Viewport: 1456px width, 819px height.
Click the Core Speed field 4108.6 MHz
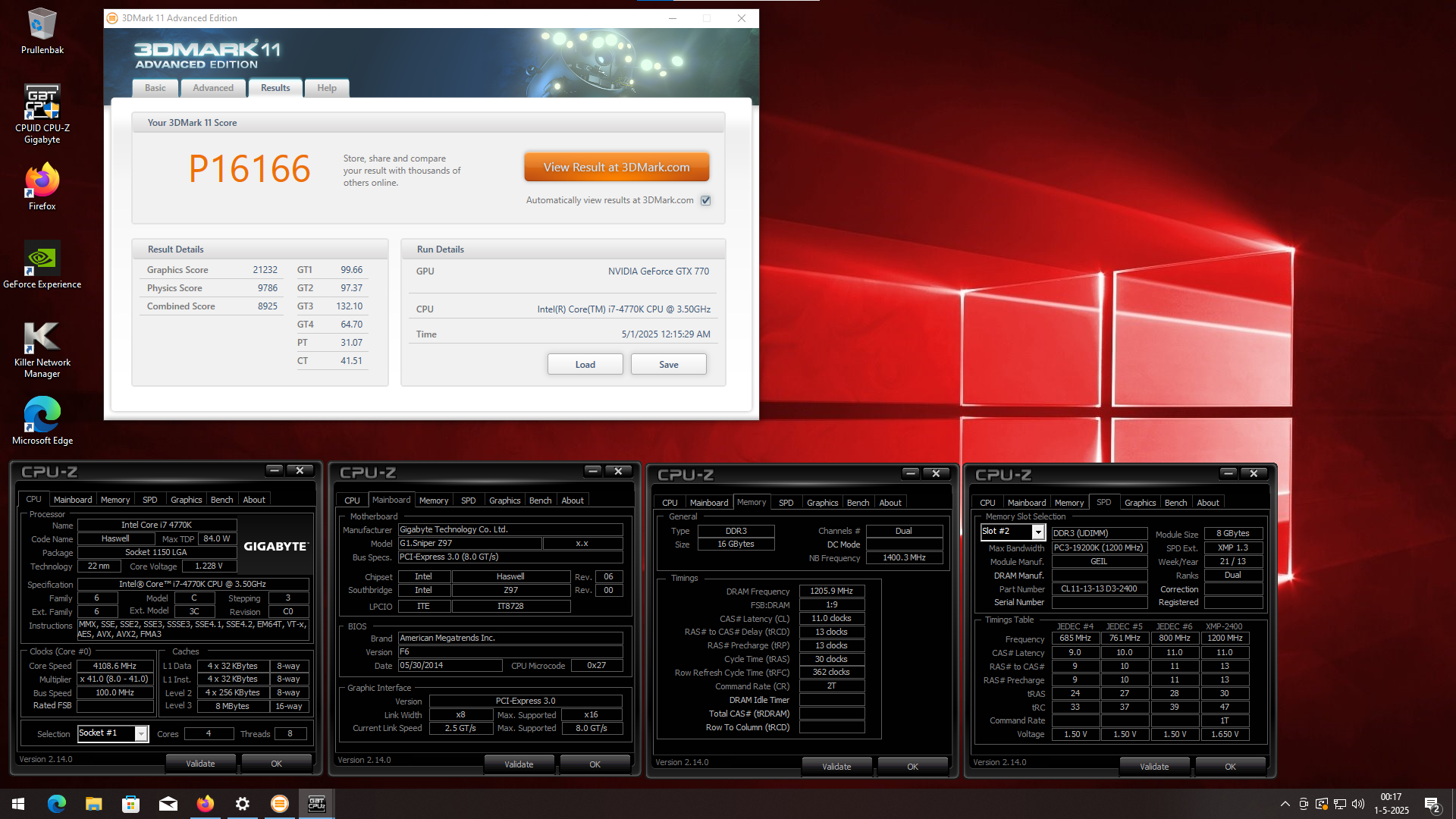115,666
